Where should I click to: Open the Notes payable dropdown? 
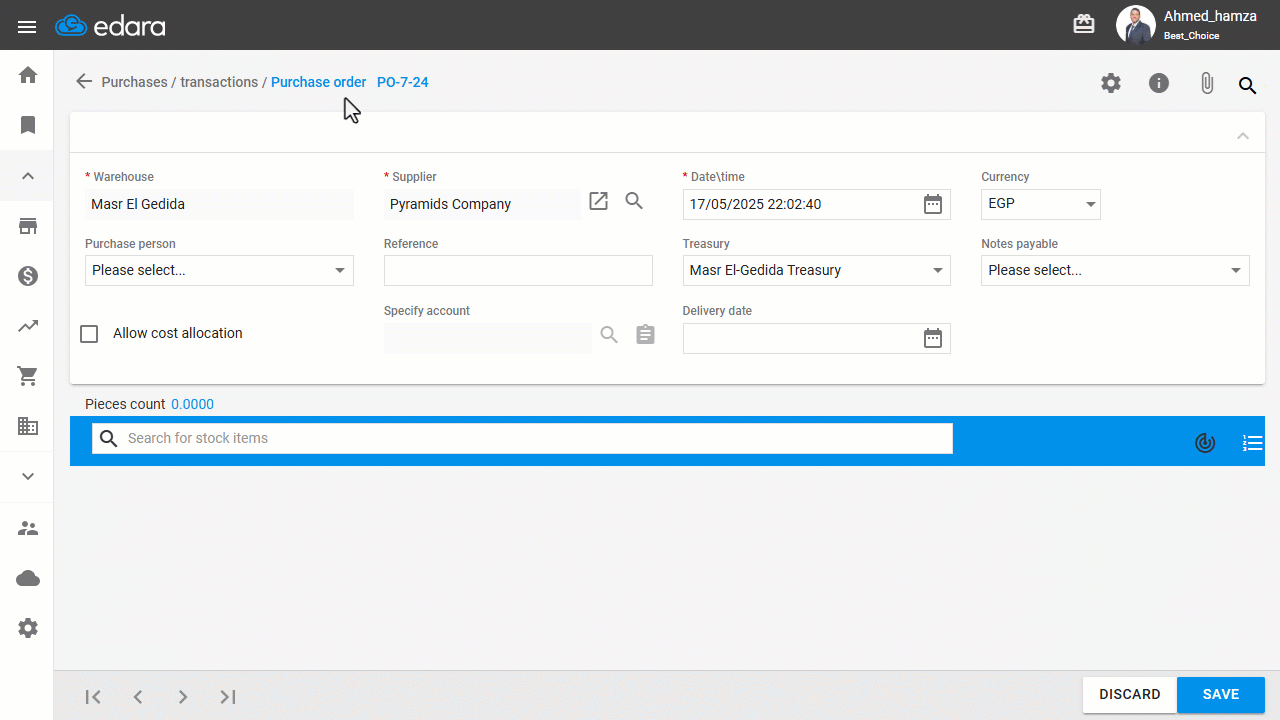click(x=1115, y=270)
